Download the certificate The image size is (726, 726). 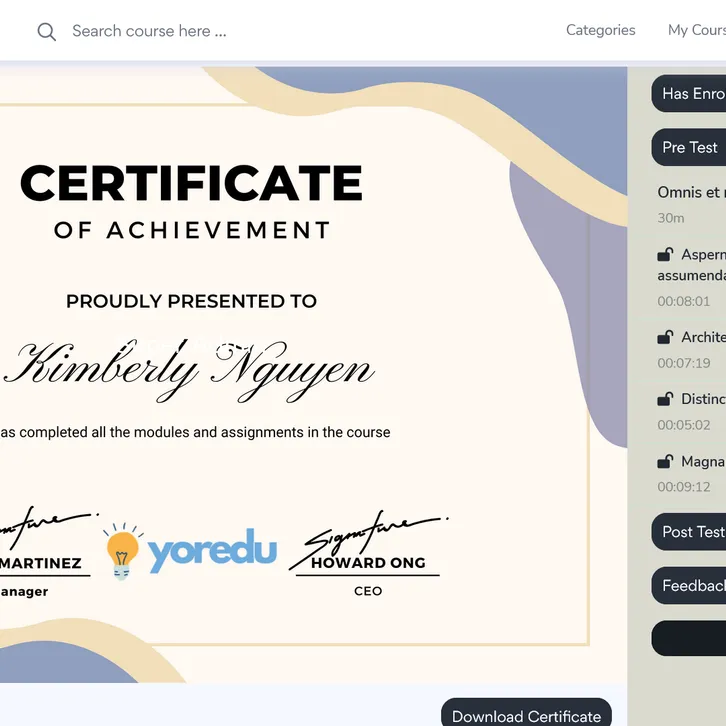[x=526, y=715]
